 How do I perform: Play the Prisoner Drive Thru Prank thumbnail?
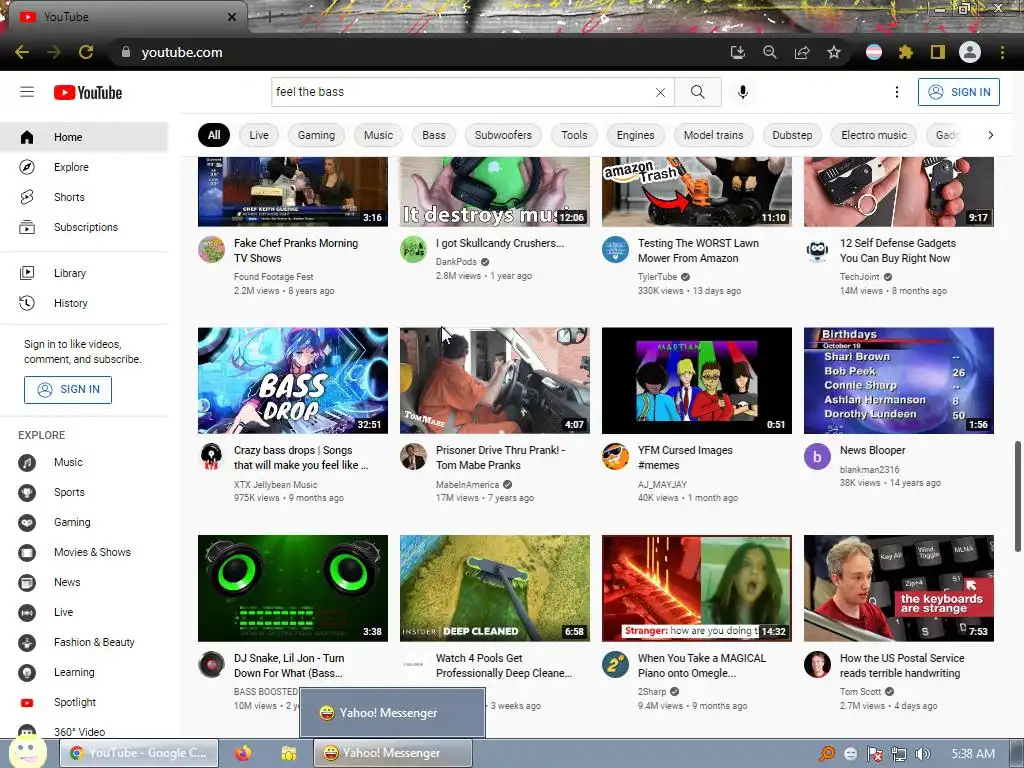pos(494,381)
